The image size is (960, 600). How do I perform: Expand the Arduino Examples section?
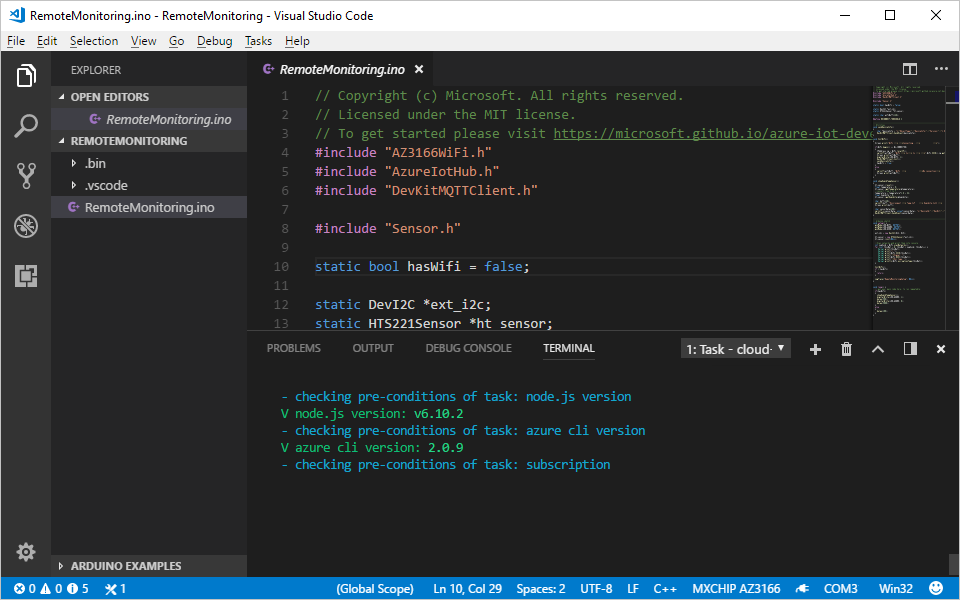pos(125,566)
